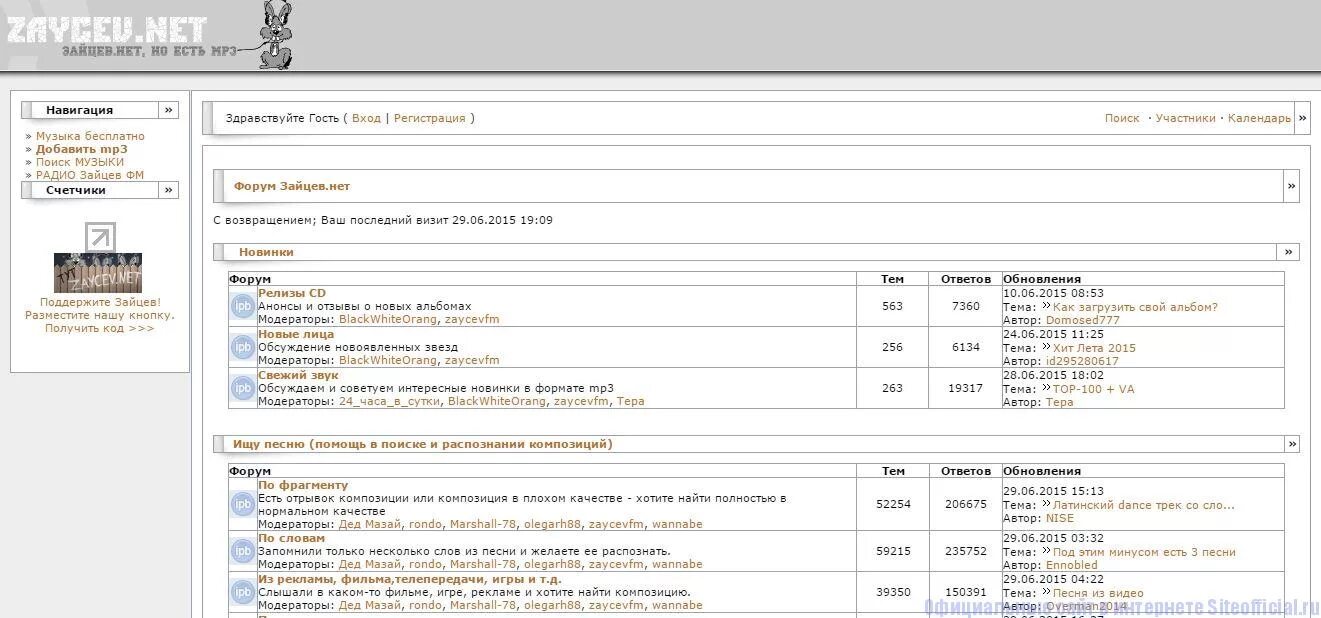View author Domosed777 profile
Viewport: 1321px width, 618px height.
click(x=1083, y=320)
